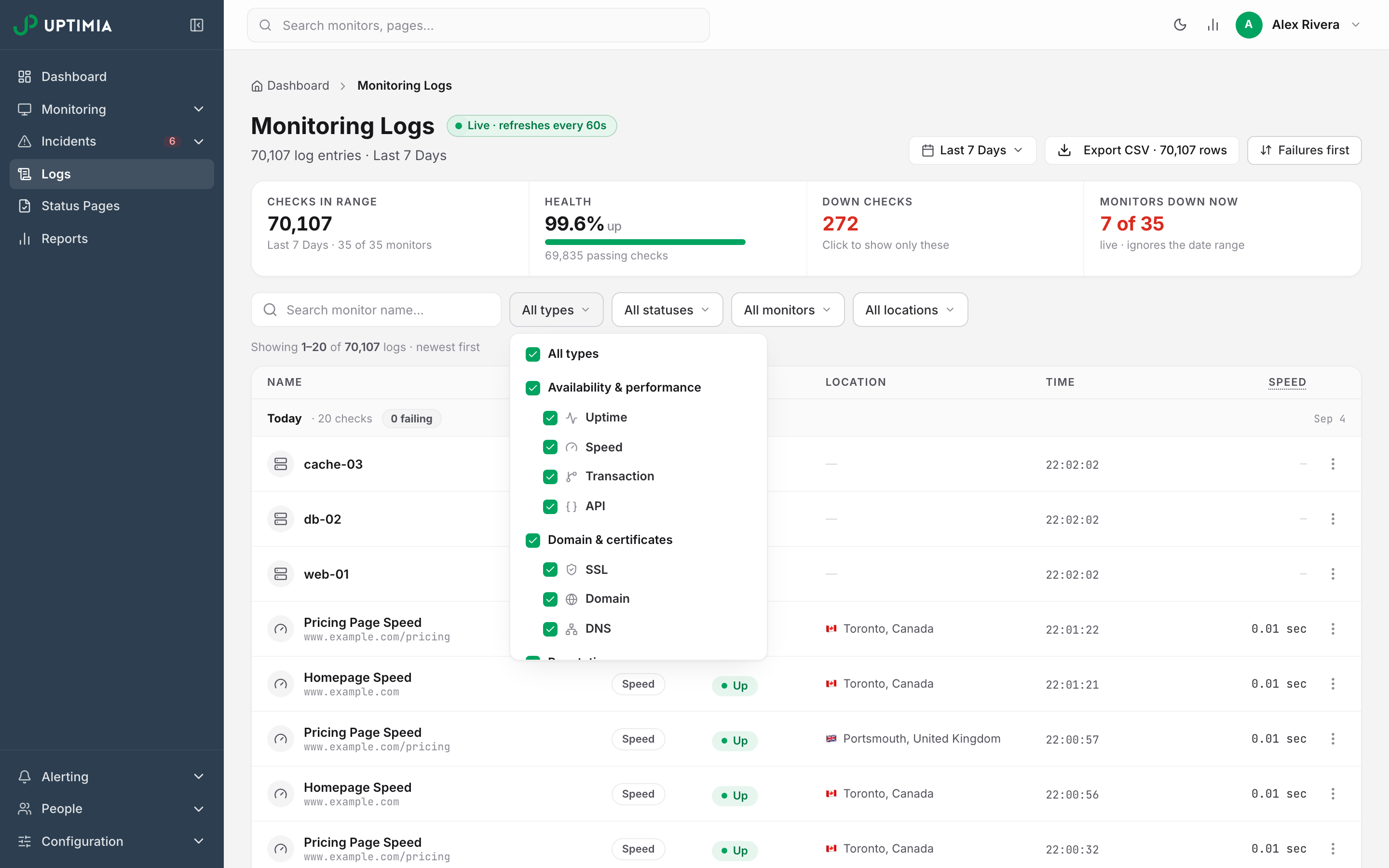Click the home icon in breadcrumb
1389x868 pixels.
tap(257, 86)
